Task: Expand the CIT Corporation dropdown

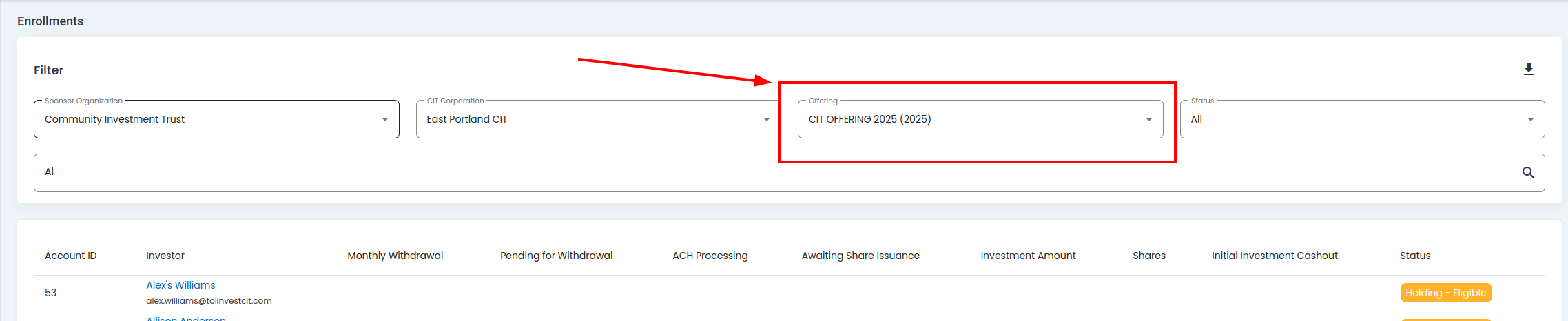Action: click(x=598, y=119)
